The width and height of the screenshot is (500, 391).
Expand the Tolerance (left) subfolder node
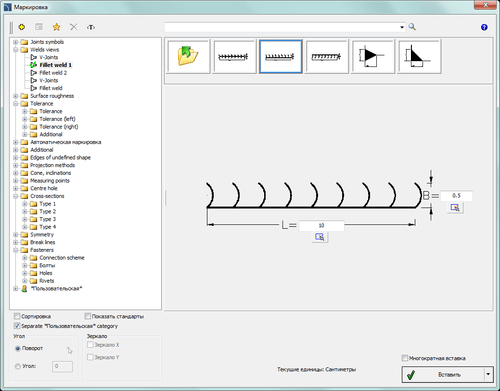click(x=25, y=119)
